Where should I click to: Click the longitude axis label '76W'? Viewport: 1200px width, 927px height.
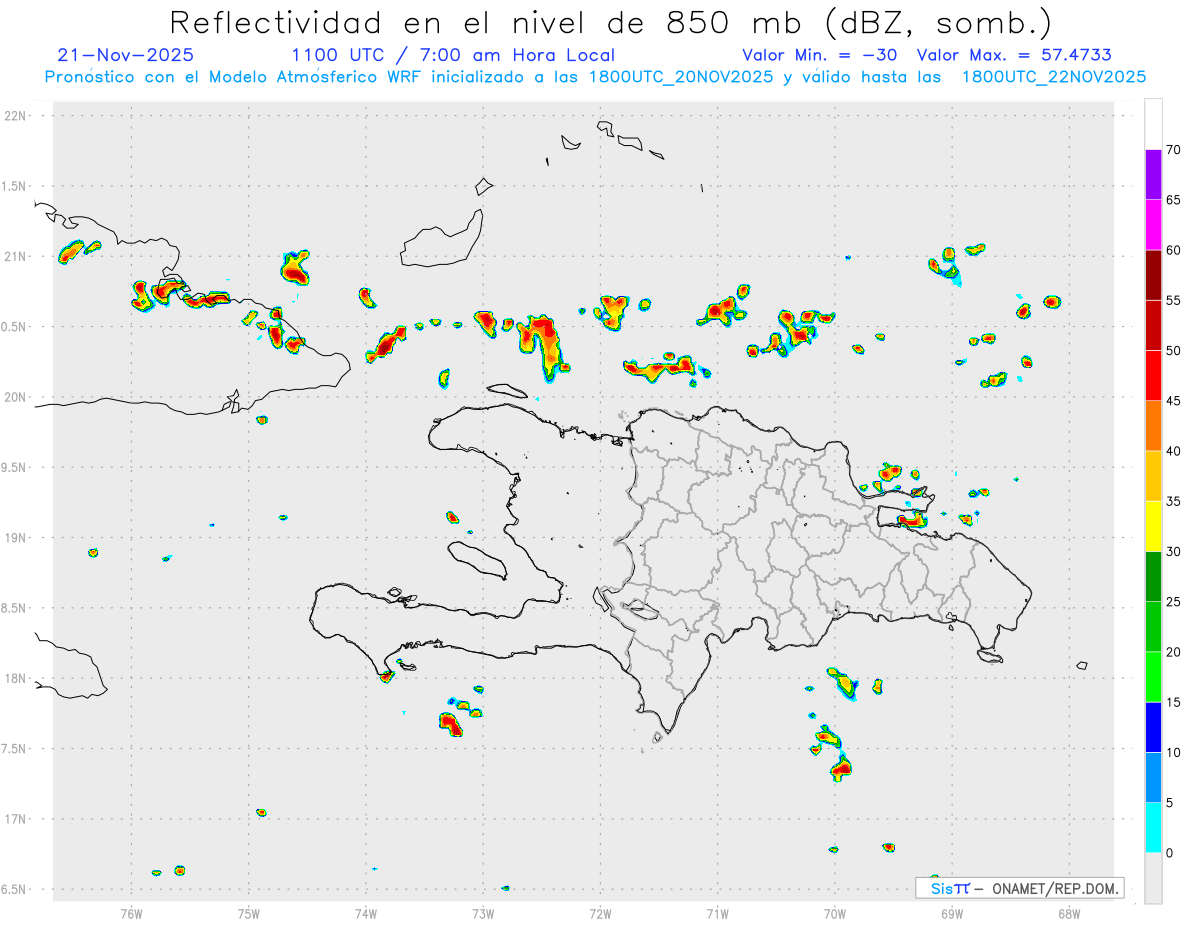point(131,914)
